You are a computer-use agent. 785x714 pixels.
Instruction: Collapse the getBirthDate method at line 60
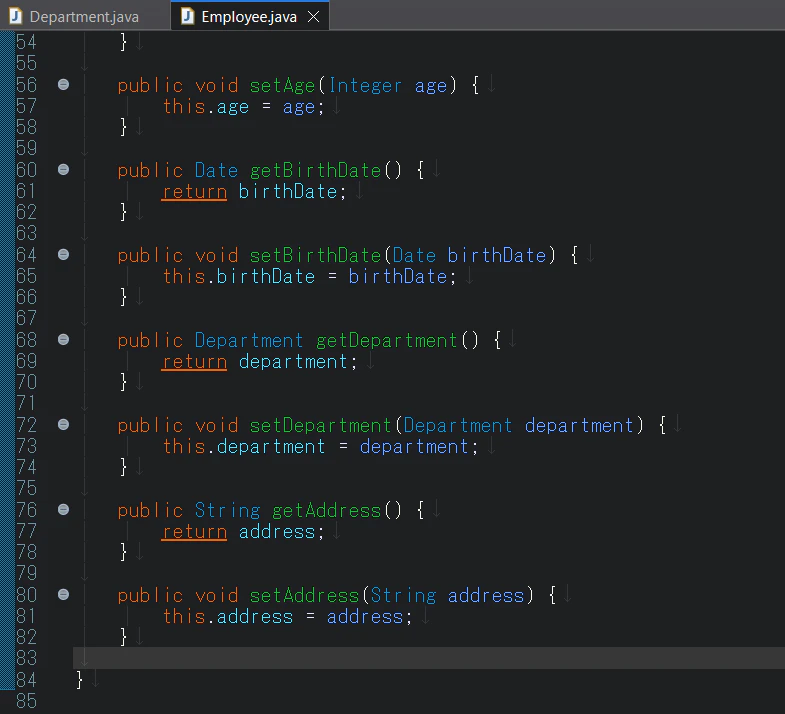point(64,170)
